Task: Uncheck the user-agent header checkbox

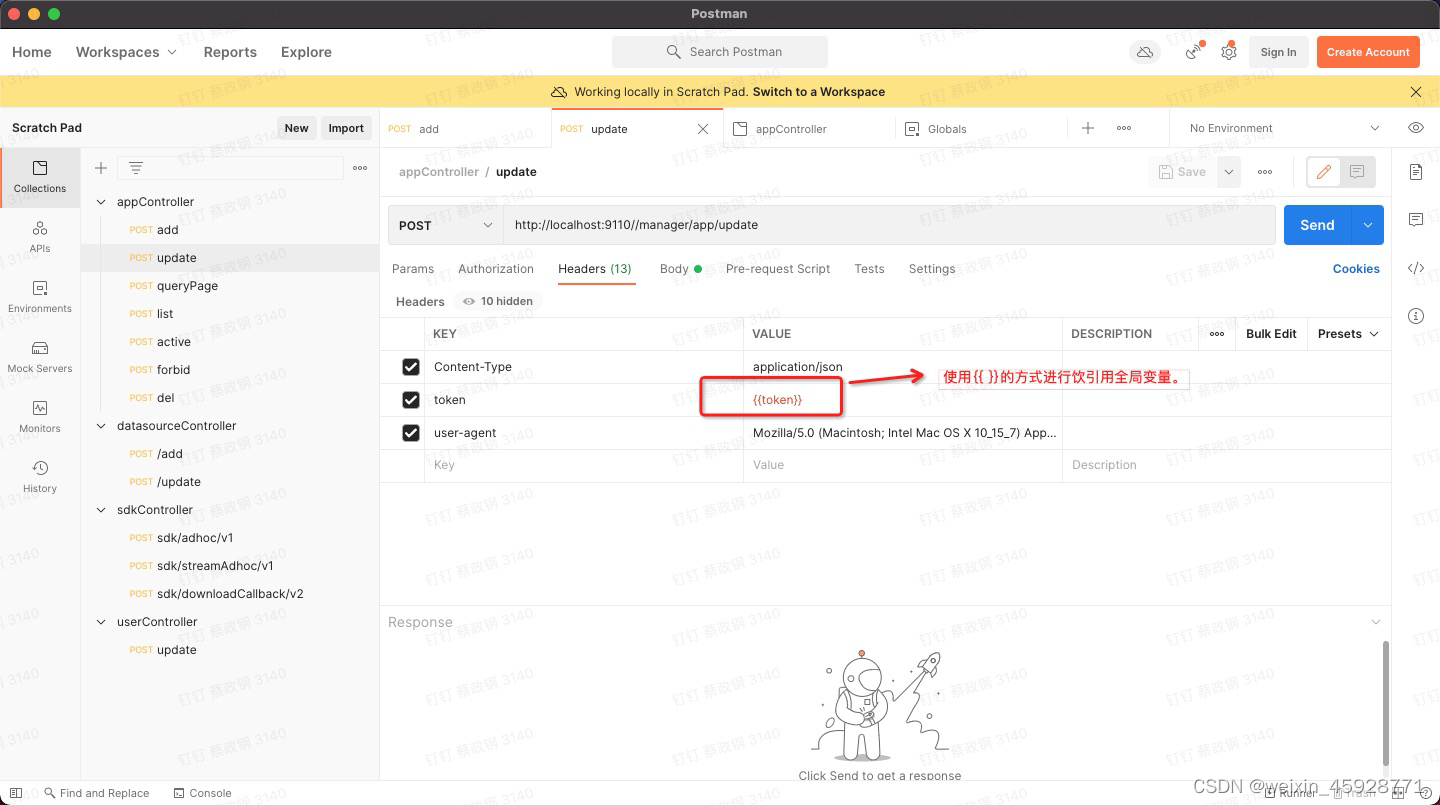Action: pyautogui.click(x=411, y=433)
